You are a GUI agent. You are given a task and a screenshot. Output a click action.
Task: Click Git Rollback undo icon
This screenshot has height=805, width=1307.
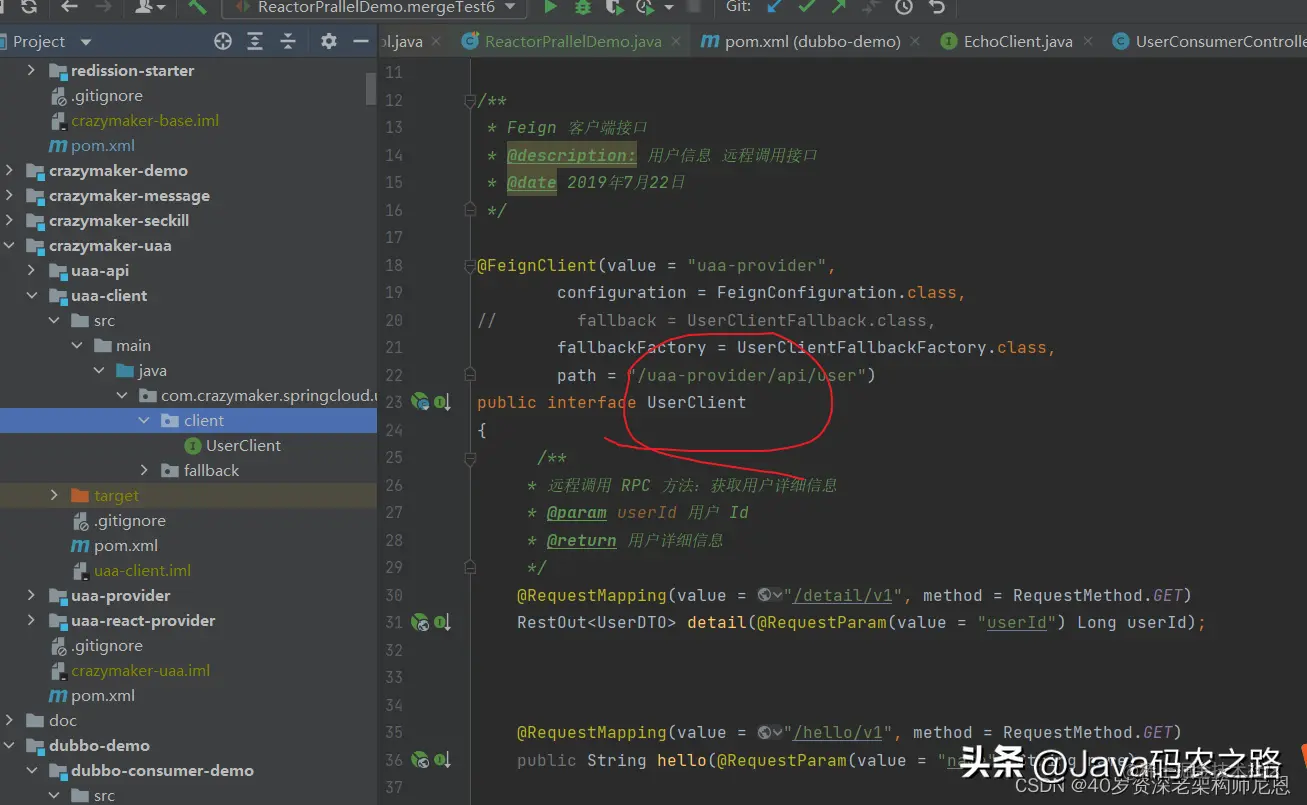tap(936, 7)
